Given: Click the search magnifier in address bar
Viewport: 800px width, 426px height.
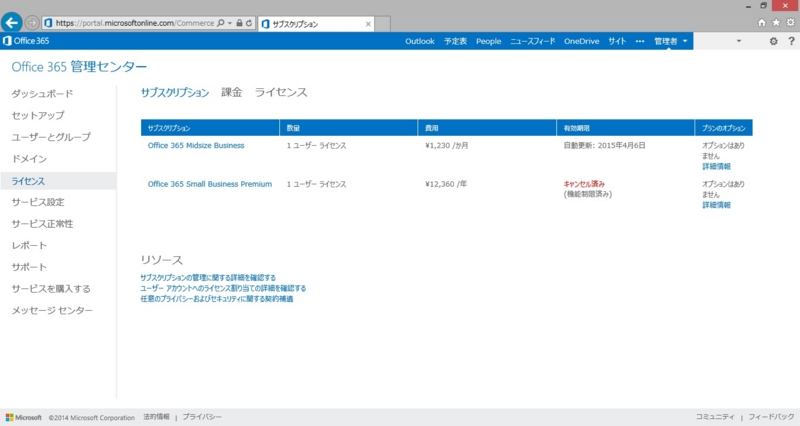Looking at the screenshot, I should point(220,23).
